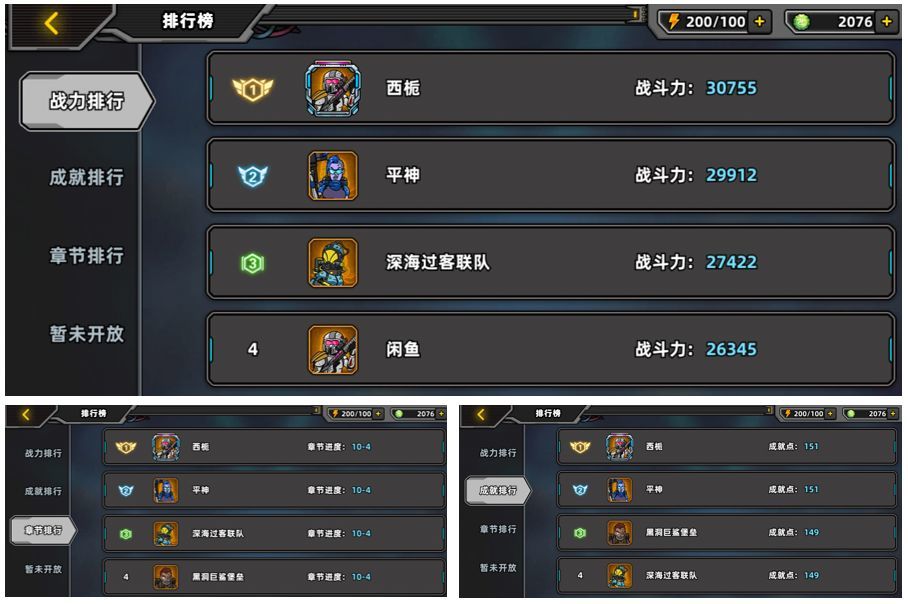Viewport: 908px width, 604px height.
Task: Open 深海过客联队 row with 27422 power
Action: click(x=551, y=263)
